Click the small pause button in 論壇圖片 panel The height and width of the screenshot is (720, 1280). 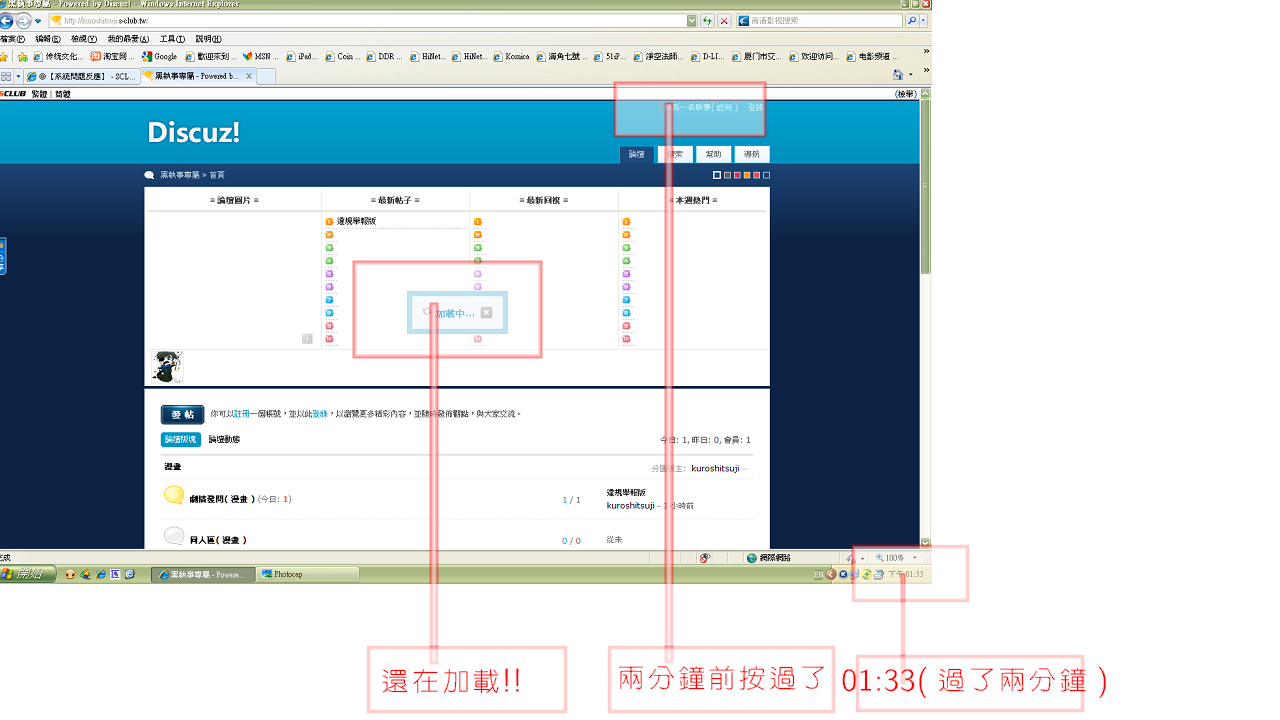click(307, 339)
